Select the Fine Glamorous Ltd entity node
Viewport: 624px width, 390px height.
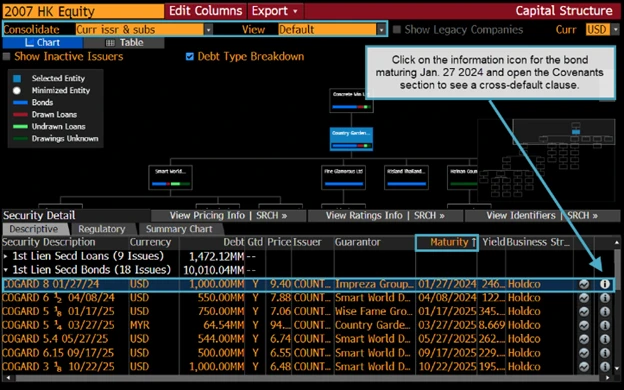pyautogui.click(x=343, y=177)
